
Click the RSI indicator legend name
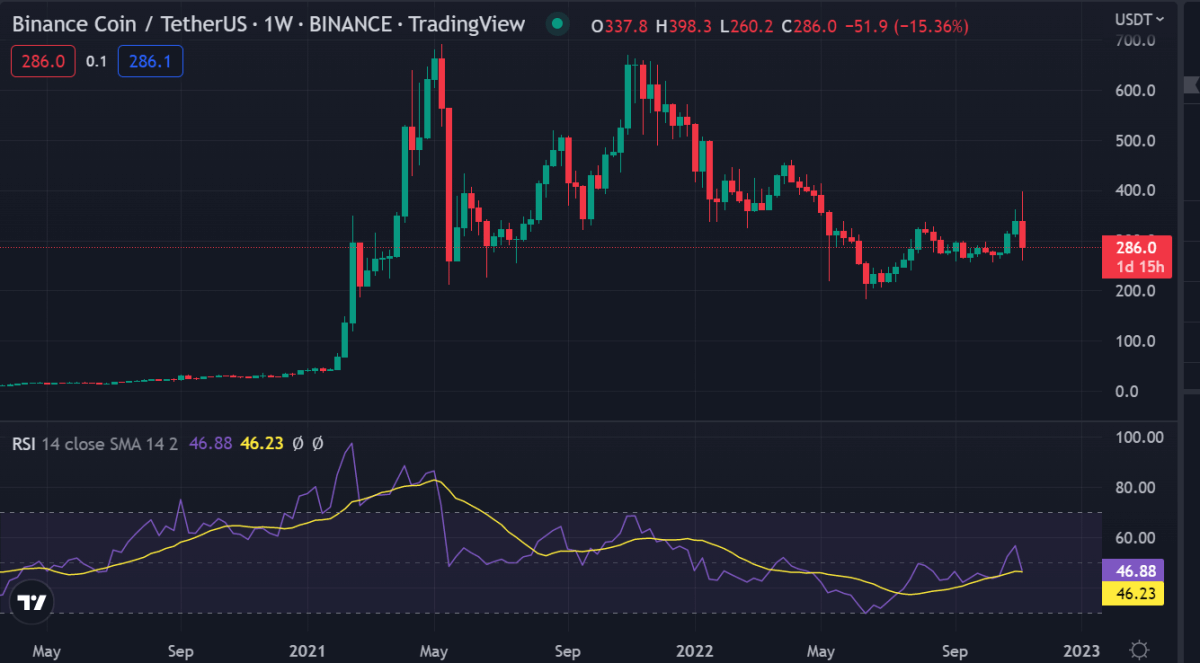click(x=24, y=443)
